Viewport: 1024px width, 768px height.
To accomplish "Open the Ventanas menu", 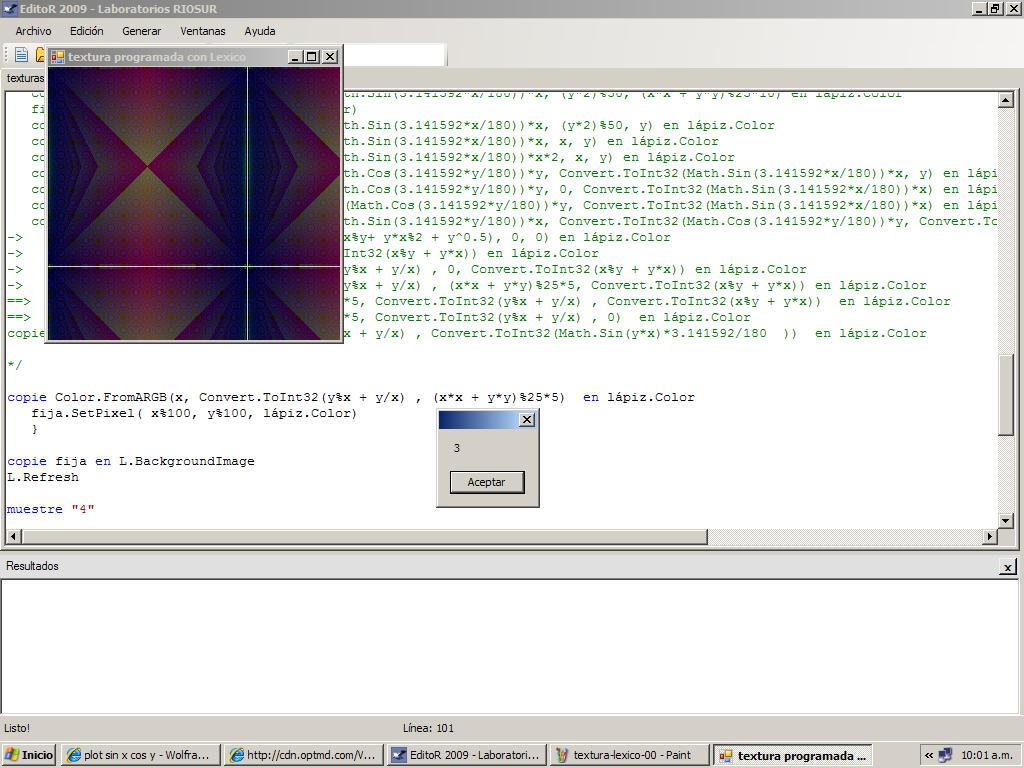I will pos(202,31).
